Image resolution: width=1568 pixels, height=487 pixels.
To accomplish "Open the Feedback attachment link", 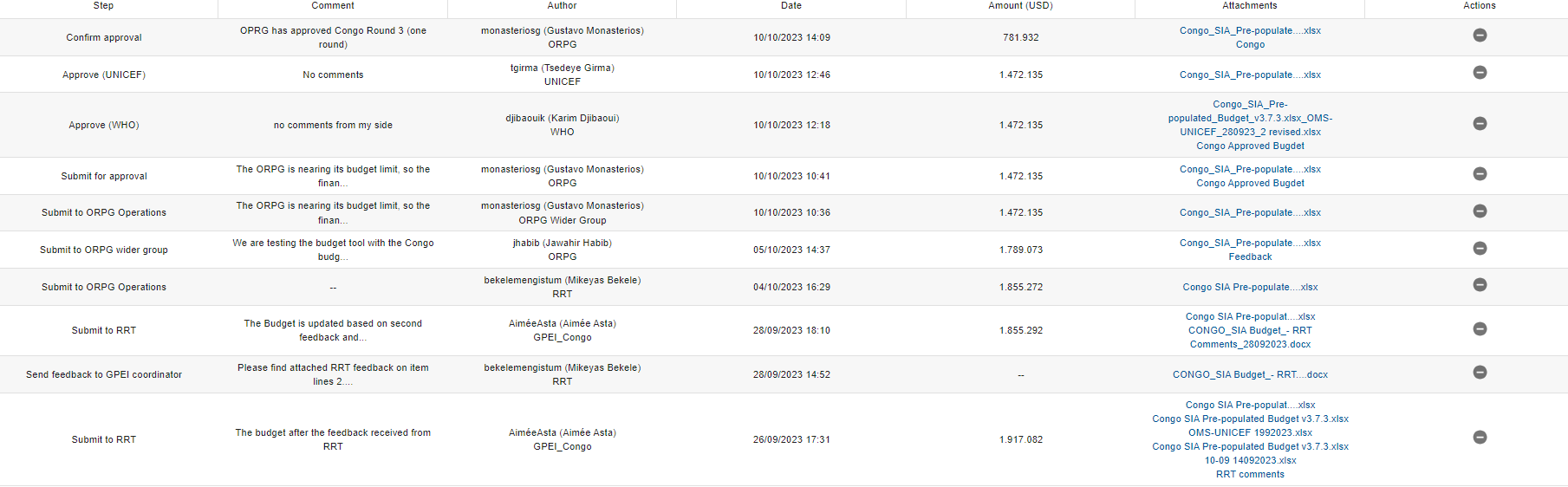I will (x=1250, y=257).
